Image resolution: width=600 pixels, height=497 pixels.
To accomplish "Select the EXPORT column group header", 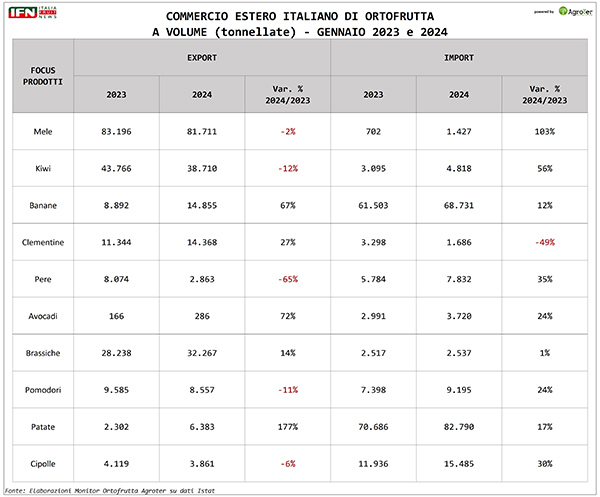I will click(x=202, y=58).
